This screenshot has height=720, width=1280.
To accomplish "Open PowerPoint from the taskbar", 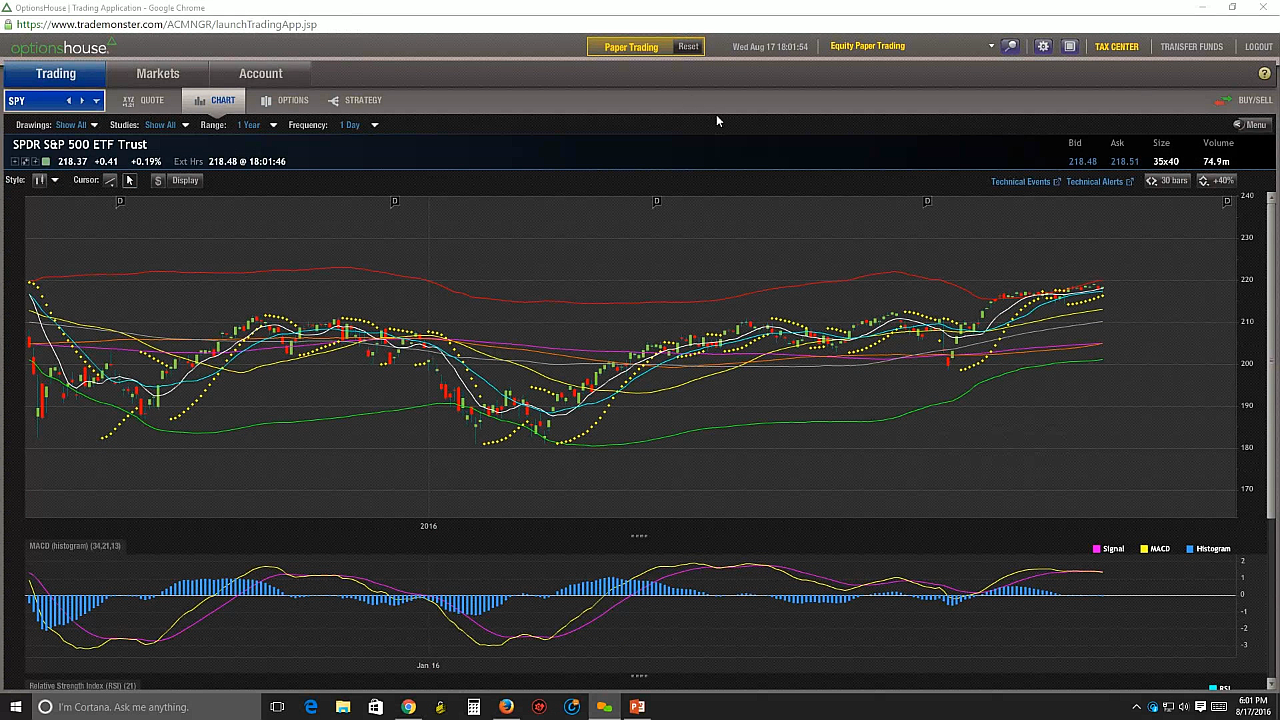I will pos(637,707).
